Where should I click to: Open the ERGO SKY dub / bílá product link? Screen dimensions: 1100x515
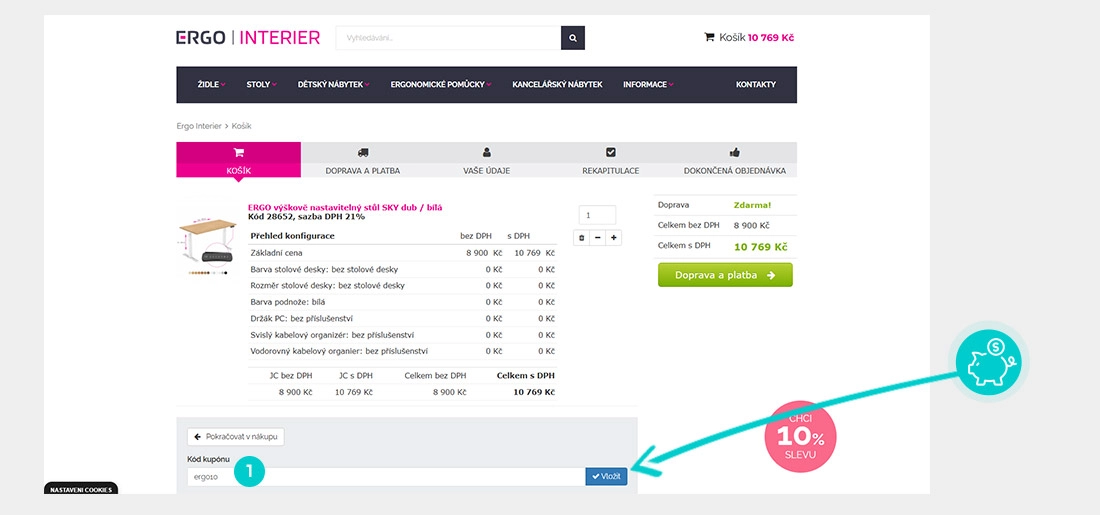click(x=345, y=207)
